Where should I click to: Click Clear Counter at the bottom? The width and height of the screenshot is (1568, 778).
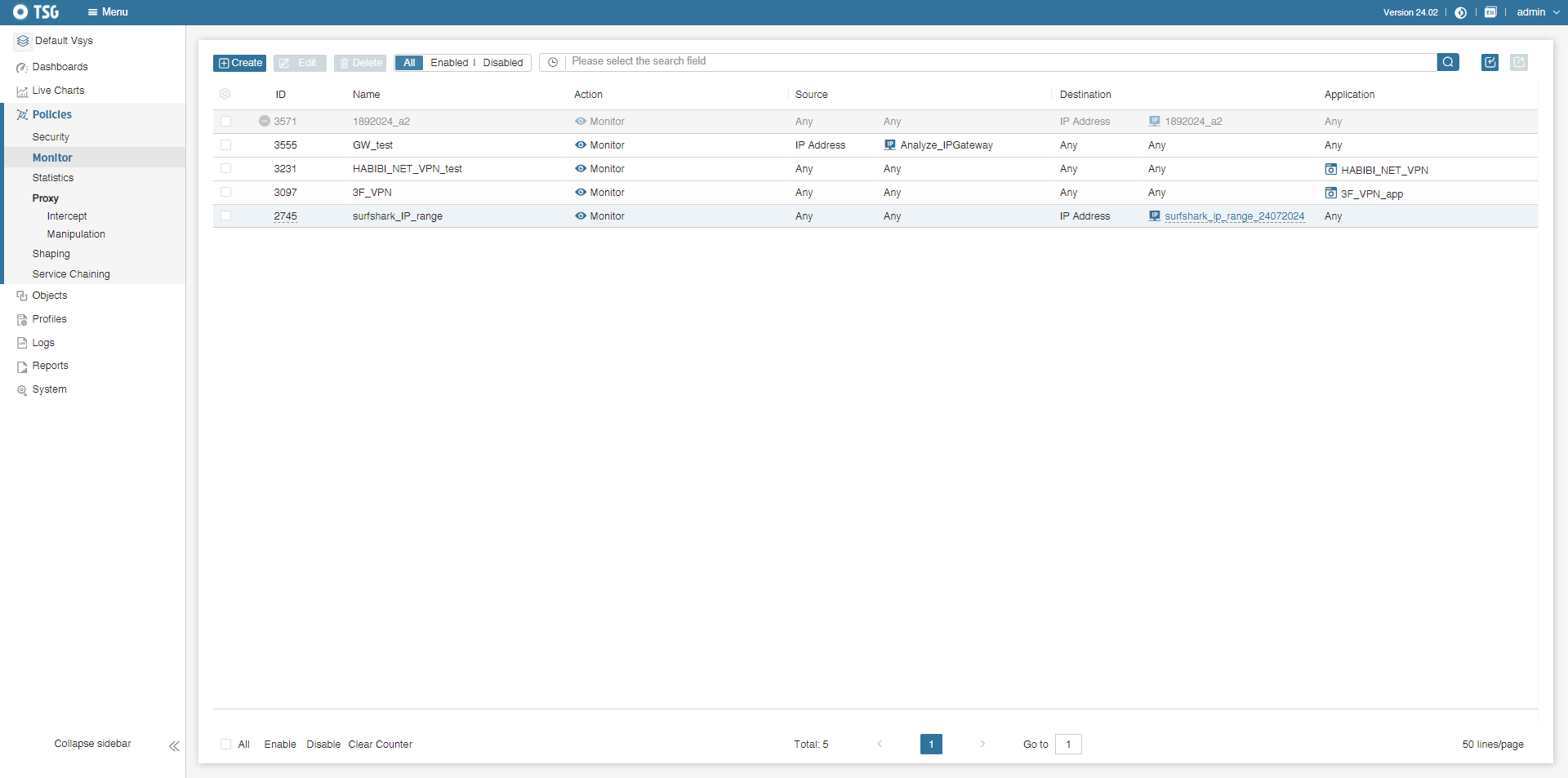tap(380, 745)
